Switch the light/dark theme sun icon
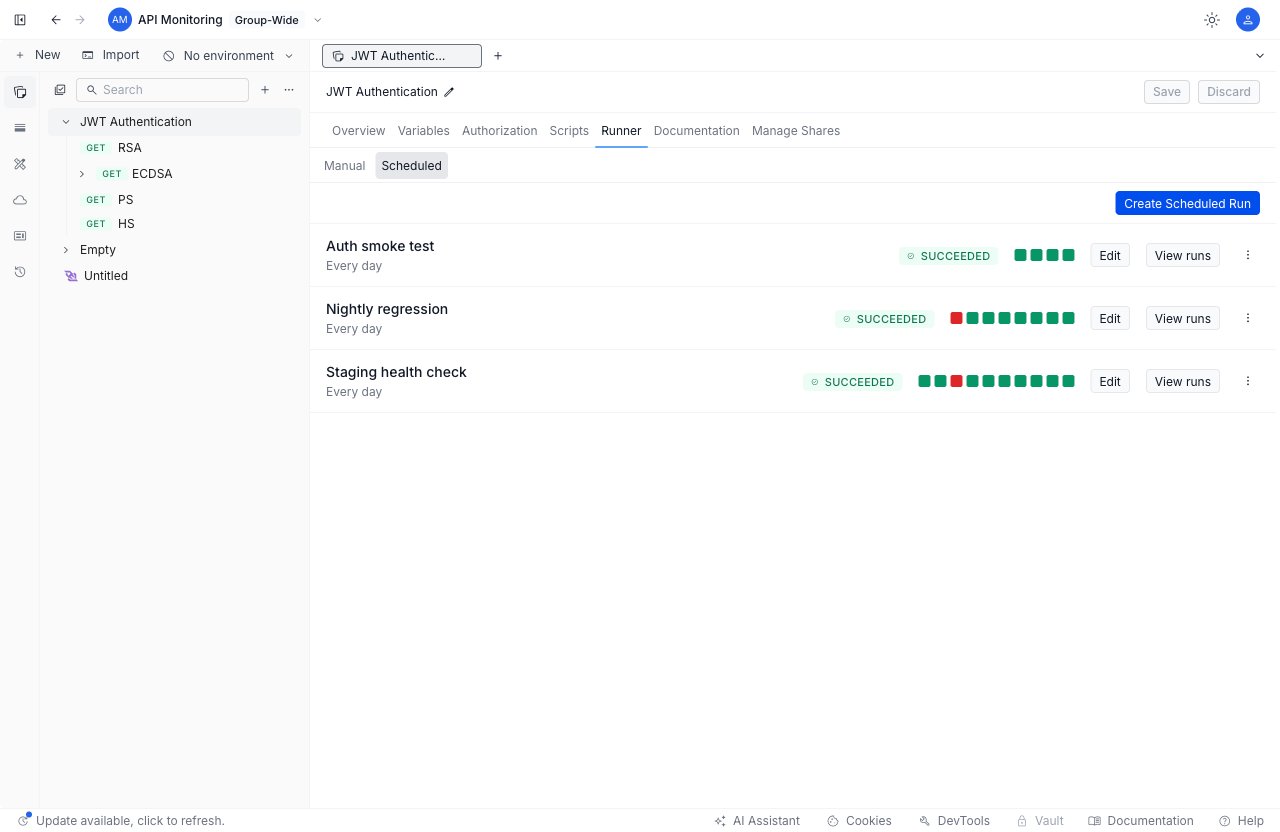The width and height of the screenshot is (1280, 832). (1212, 20)
